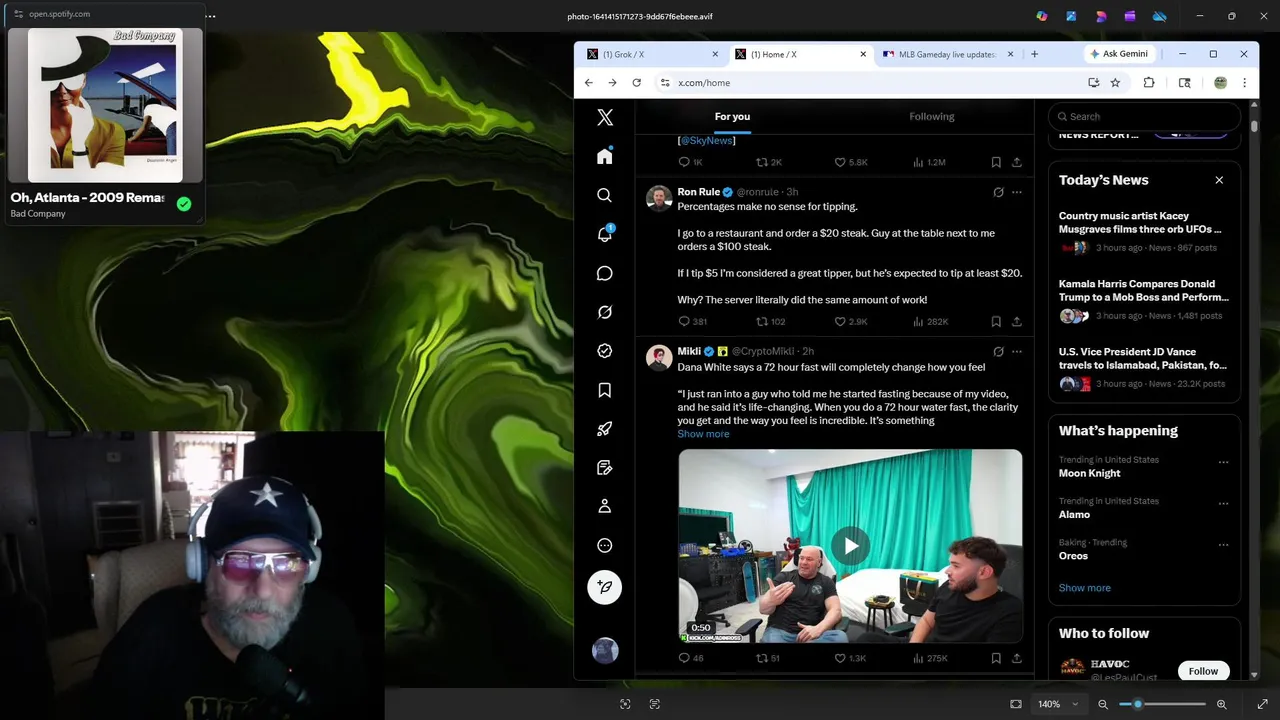Open the More circle menu in X sidebar
Viewport: 1280px width, 720px height.
(x=605, y=546)
